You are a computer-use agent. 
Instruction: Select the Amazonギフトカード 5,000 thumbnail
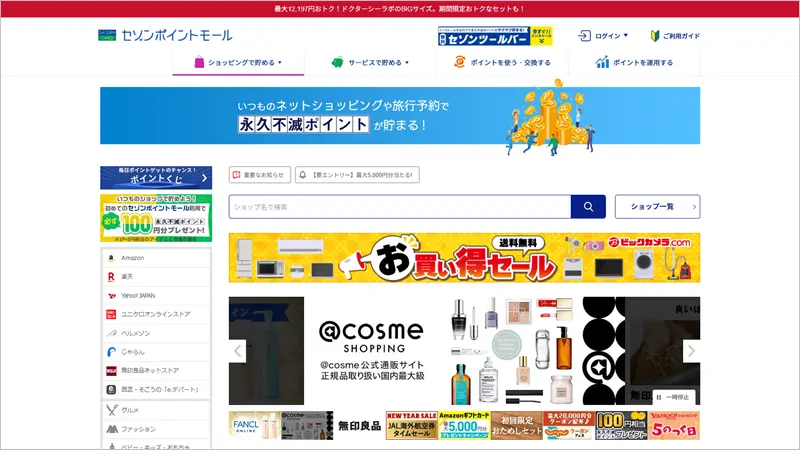click(x=464, y=426)
